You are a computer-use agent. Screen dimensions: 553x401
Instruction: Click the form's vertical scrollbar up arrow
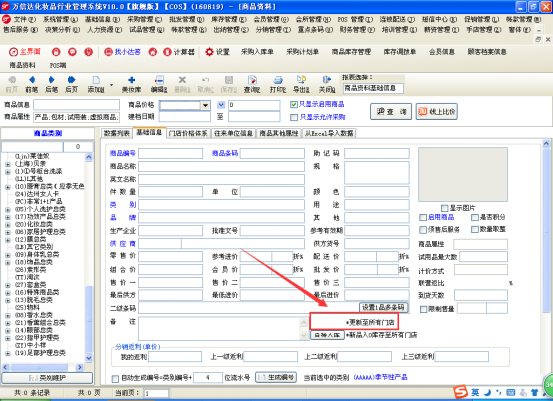546,144
